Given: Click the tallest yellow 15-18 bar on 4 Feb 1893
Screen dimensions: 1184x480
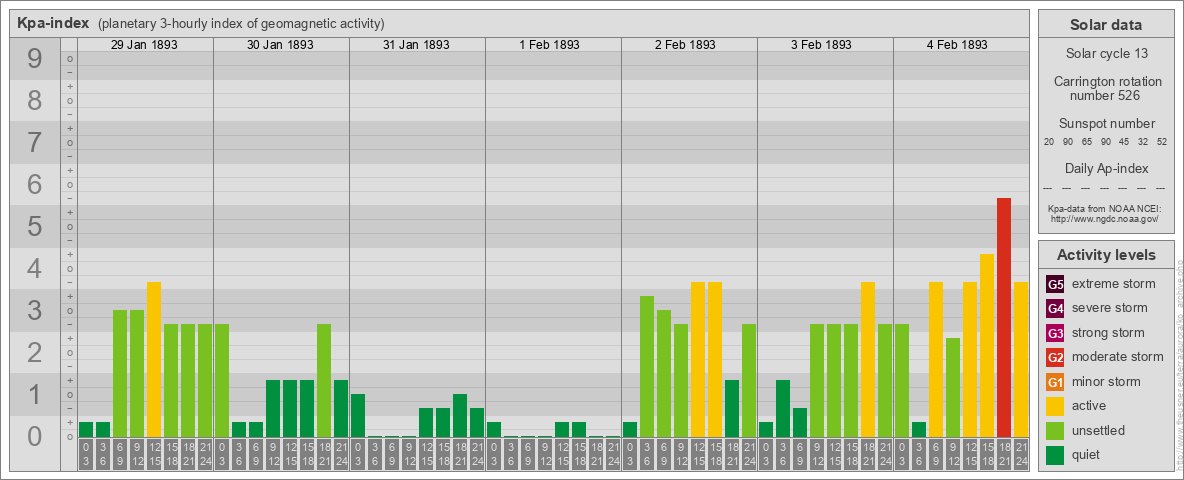Looking at the screenshot, I should click(986, 346).
